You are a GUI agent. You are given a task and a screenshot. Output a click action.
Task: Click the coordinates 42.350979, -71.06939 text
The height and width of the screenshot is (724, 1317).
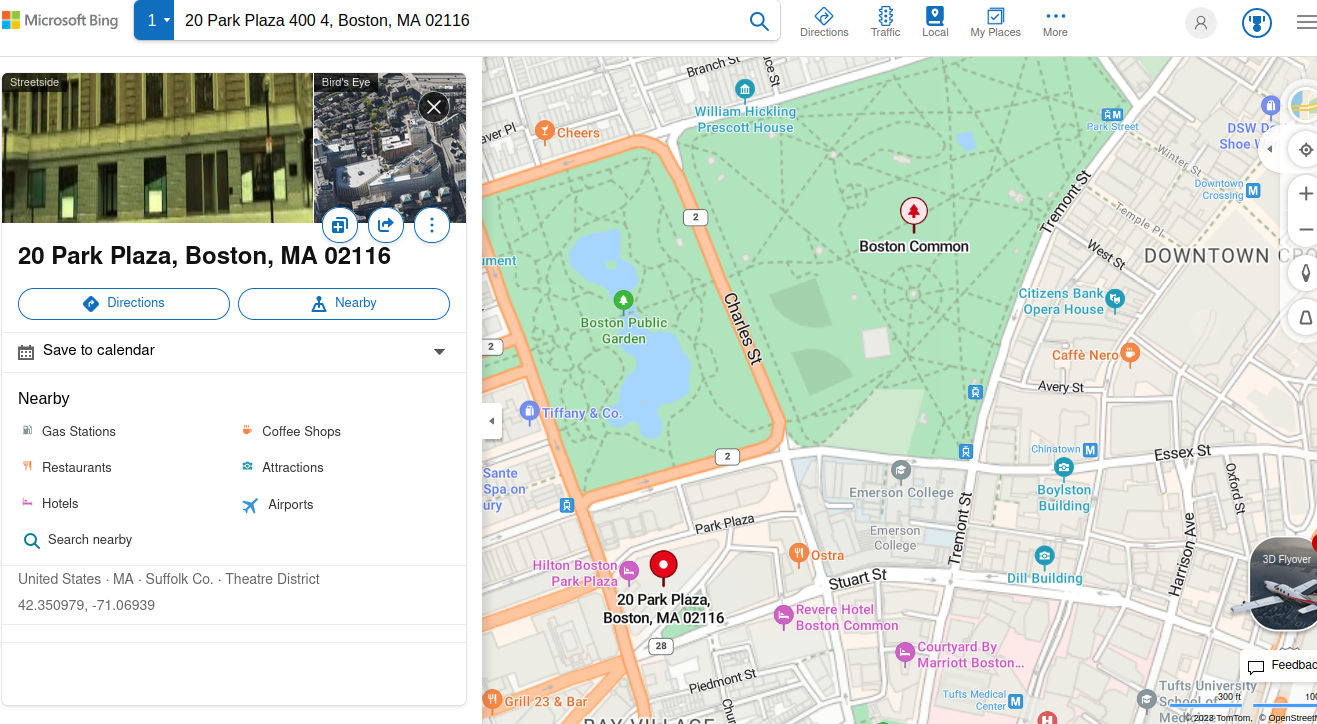86,605
